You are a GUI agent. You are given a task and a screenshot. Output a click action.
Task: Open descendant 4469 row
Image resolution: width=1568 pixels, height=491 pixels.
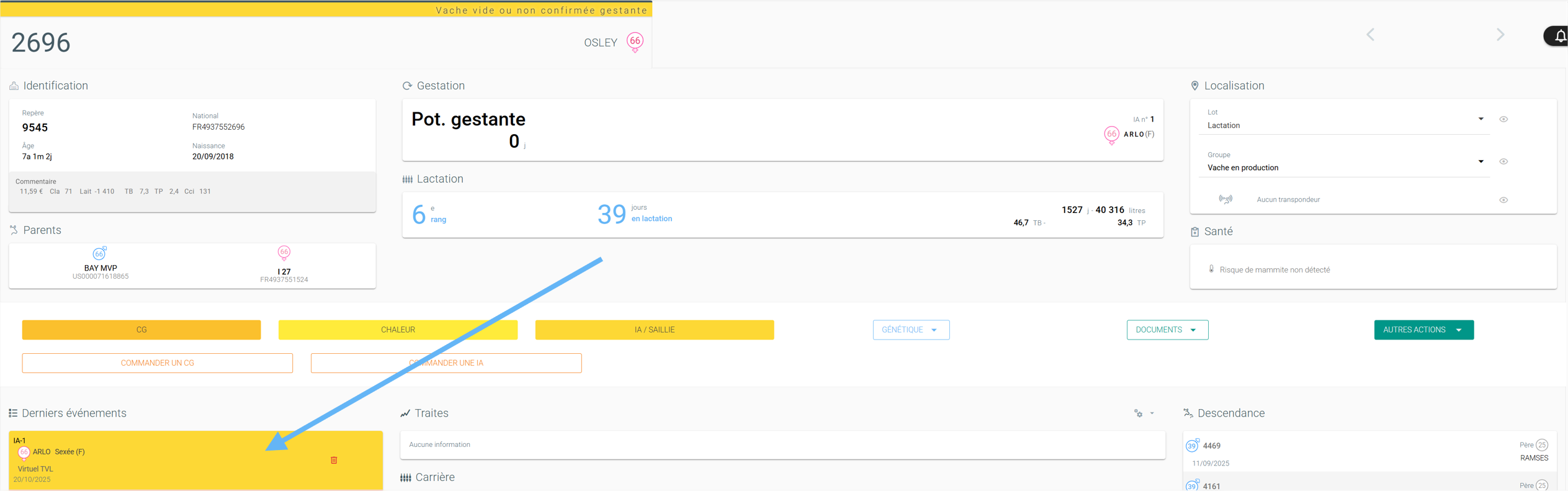(x=1369, y=453)
